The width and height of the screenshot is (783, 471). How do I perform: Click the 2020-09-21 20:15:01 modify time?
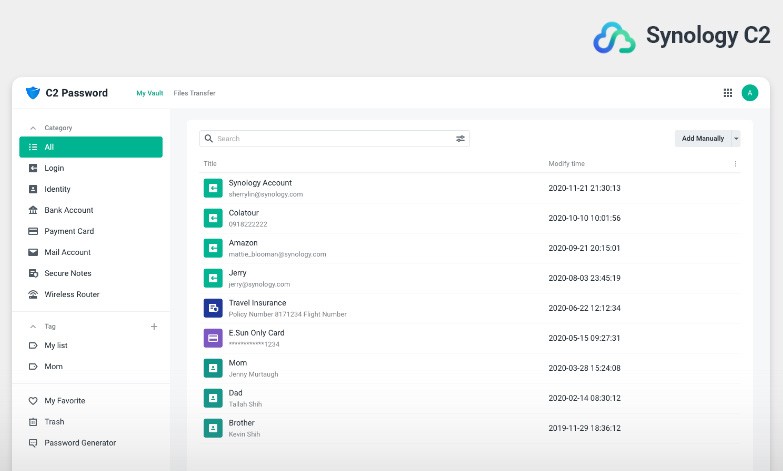click(584, 248)
